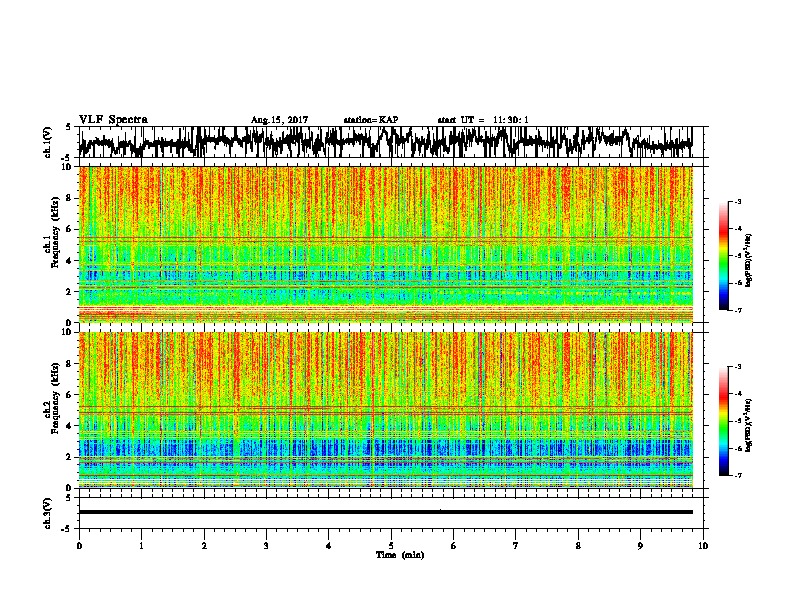Click the time axis tick label '6'
The image size is (792, 612).
pos(454,546)
